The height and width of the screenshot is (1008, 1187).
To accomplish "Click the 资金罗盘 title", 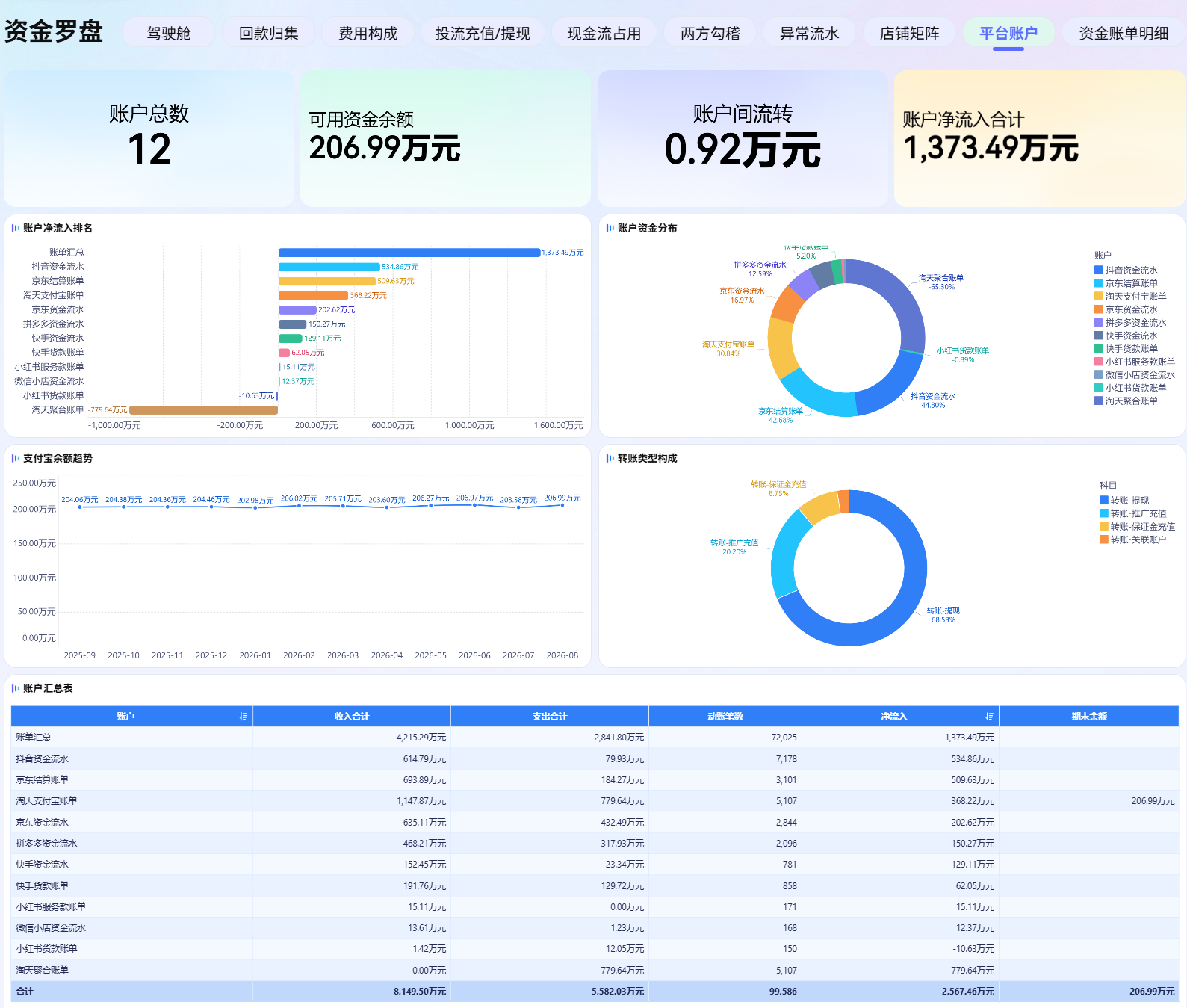I will coord(54,31).
